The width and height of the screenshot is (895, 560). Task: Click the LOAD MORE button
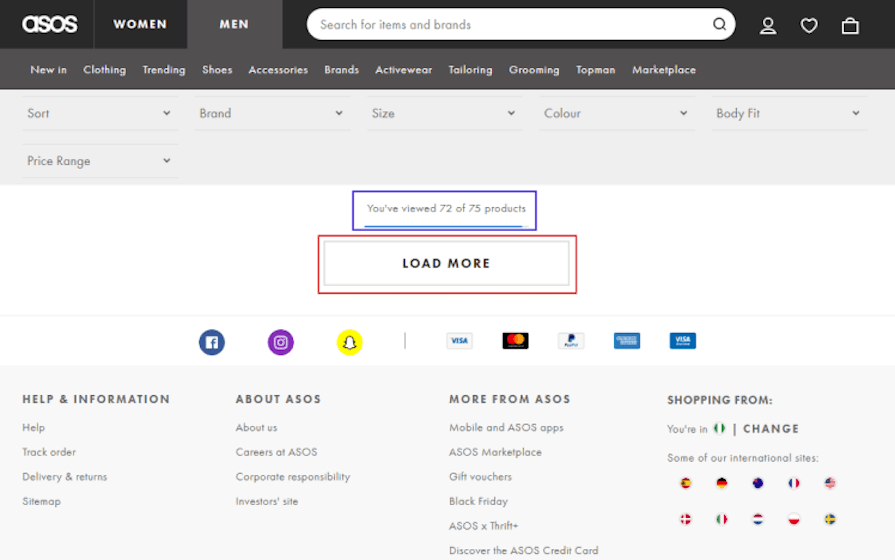point(446,263)
